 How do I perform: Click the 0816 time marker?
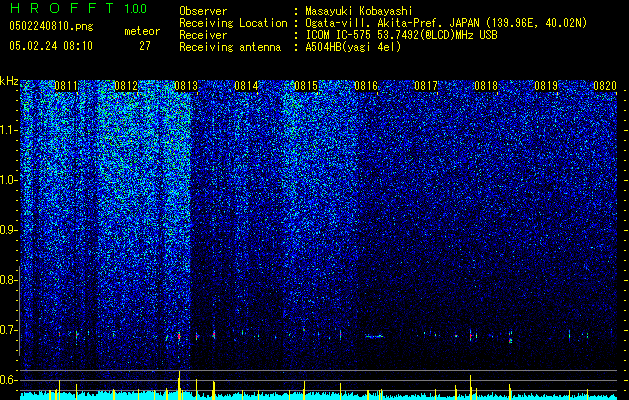pos(366,86)
